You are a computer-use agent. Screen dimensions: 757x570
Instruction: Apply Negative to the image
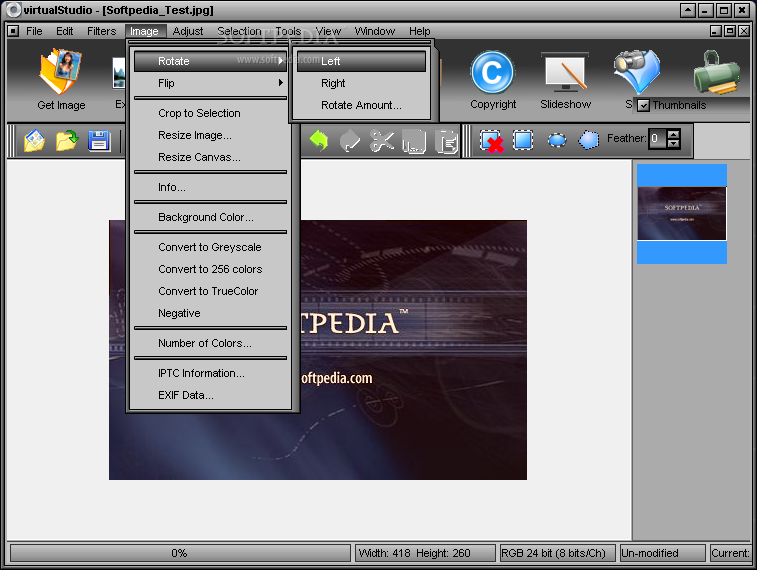[210, 313]
